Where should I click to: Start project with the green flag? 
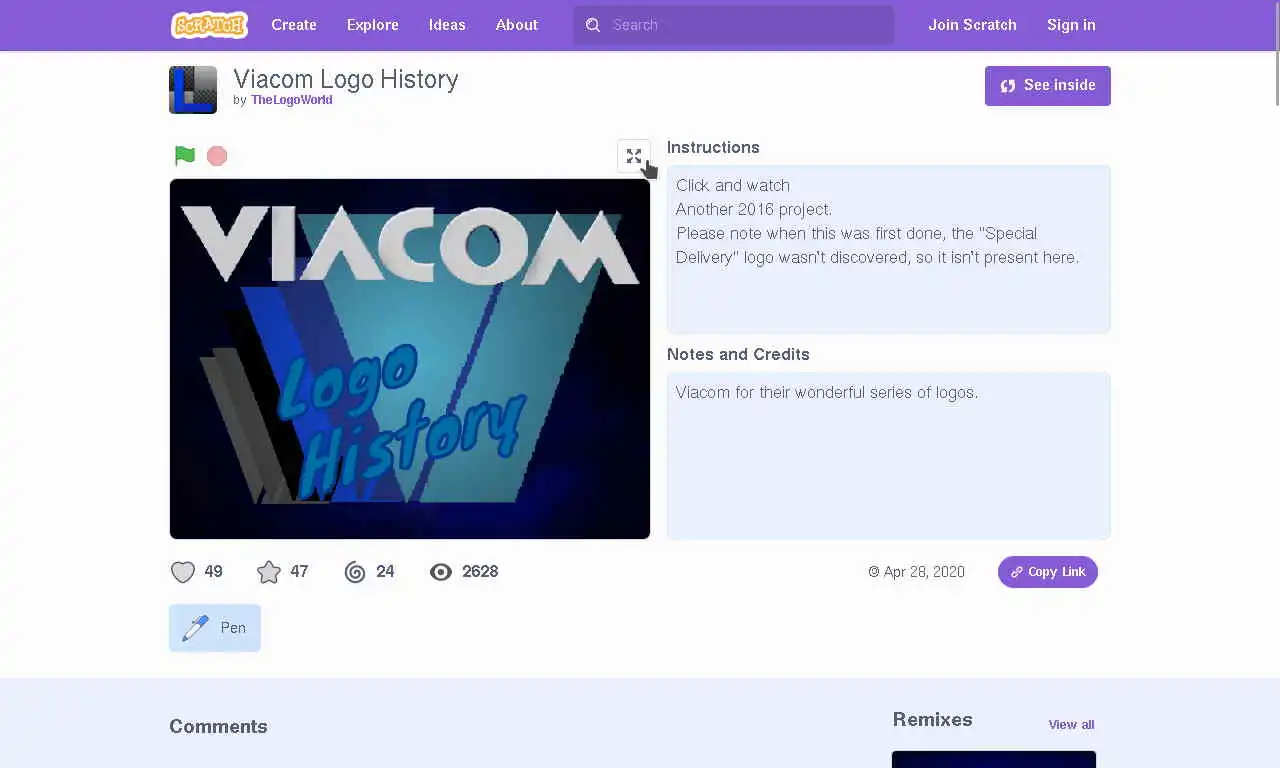[x=185, y=156]
